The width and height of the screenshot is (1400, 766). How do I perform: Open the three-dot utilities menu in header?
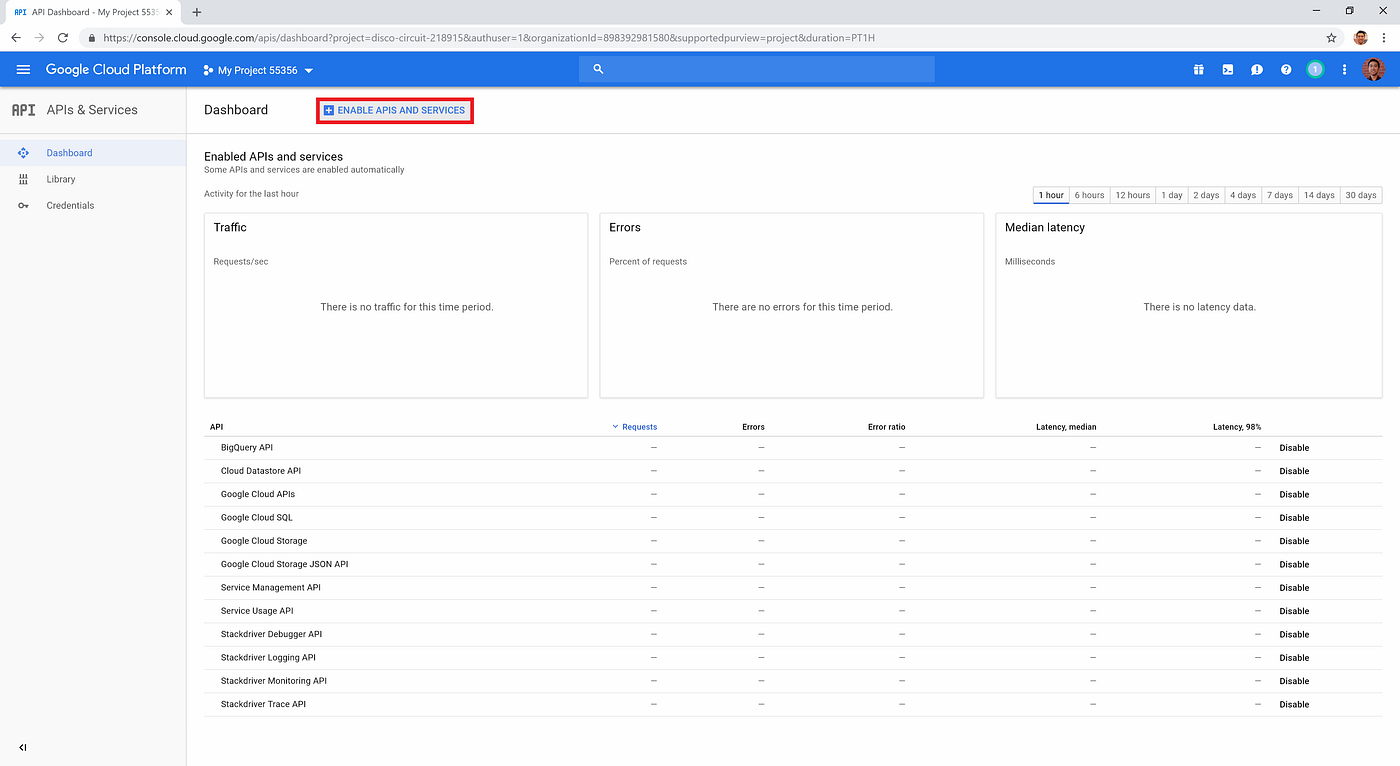[1343, 69]
